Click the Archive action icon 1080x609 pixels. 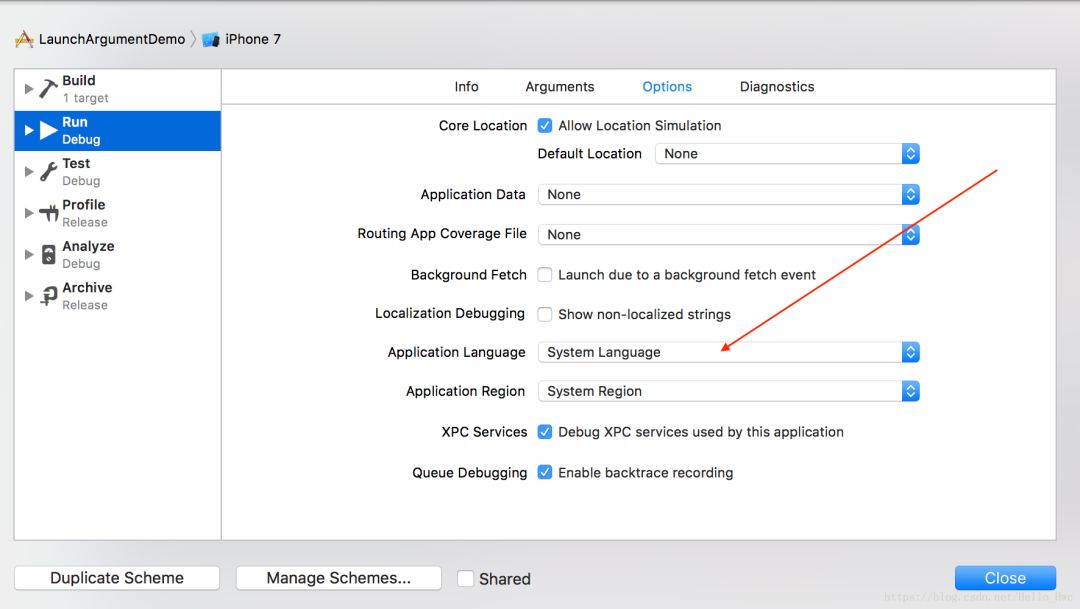[x=48, y=296]
